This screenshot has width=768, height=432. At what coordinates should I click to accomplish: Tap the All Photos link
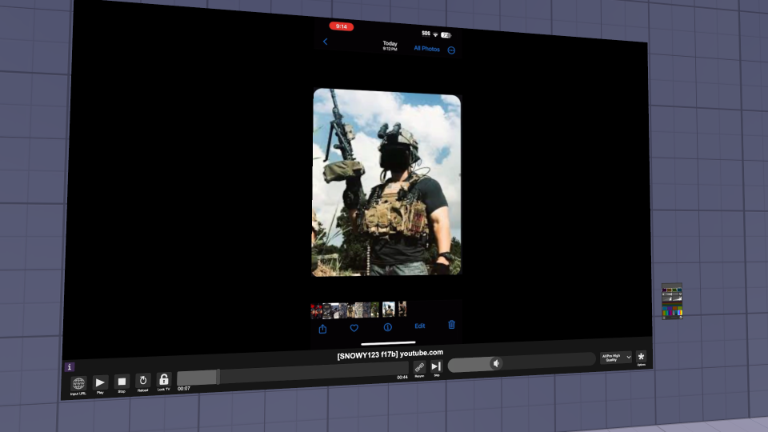tap(427, 48)
